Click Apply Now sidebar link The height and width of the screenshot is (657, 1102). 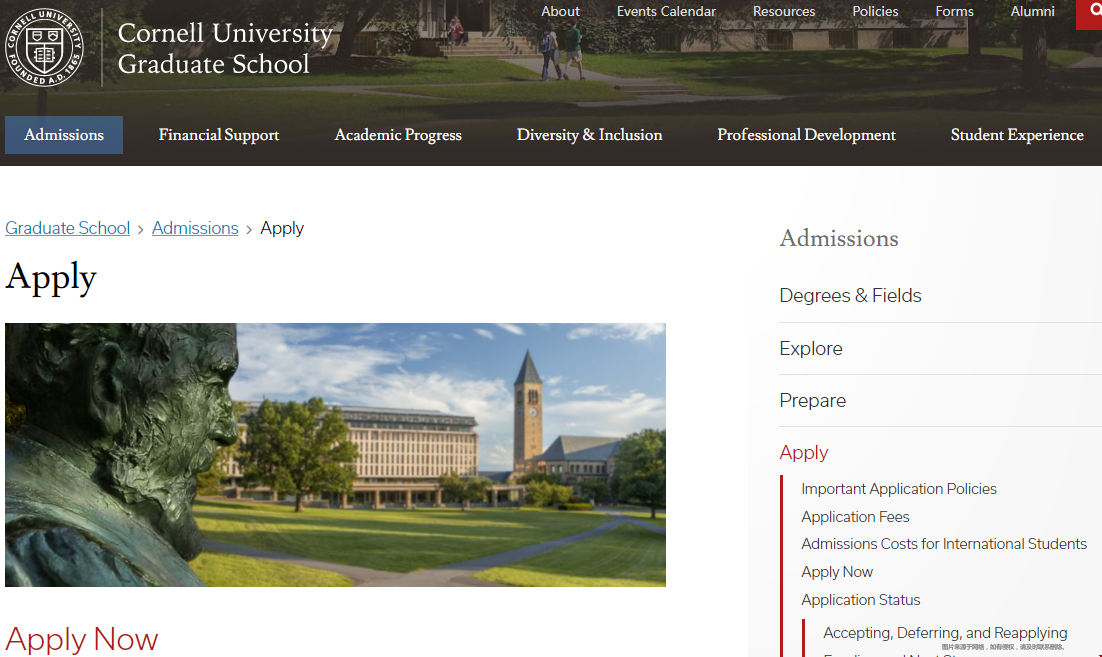tap(837, 572)
